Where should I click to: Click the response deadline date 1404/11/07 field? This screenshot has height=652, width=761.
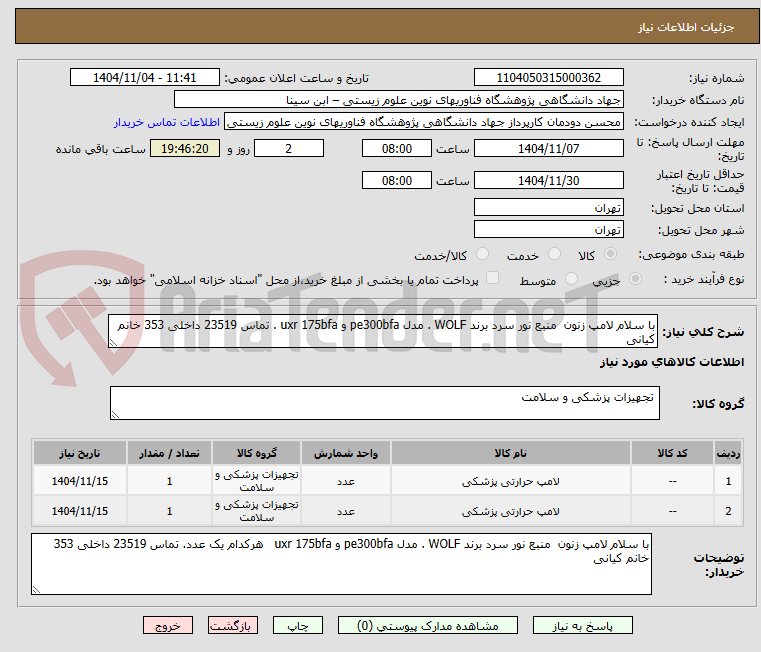548,149
